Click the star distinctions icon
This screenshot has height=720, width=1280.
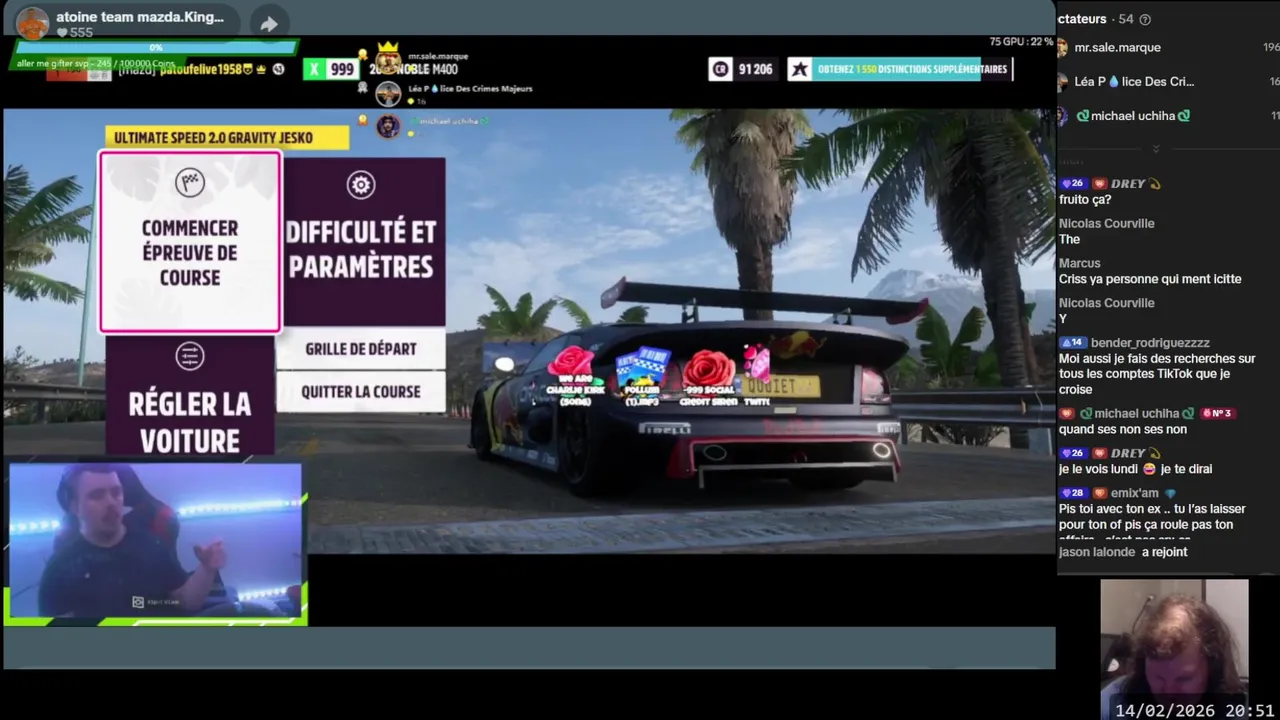pyautogui.click(x=799, y=69)
